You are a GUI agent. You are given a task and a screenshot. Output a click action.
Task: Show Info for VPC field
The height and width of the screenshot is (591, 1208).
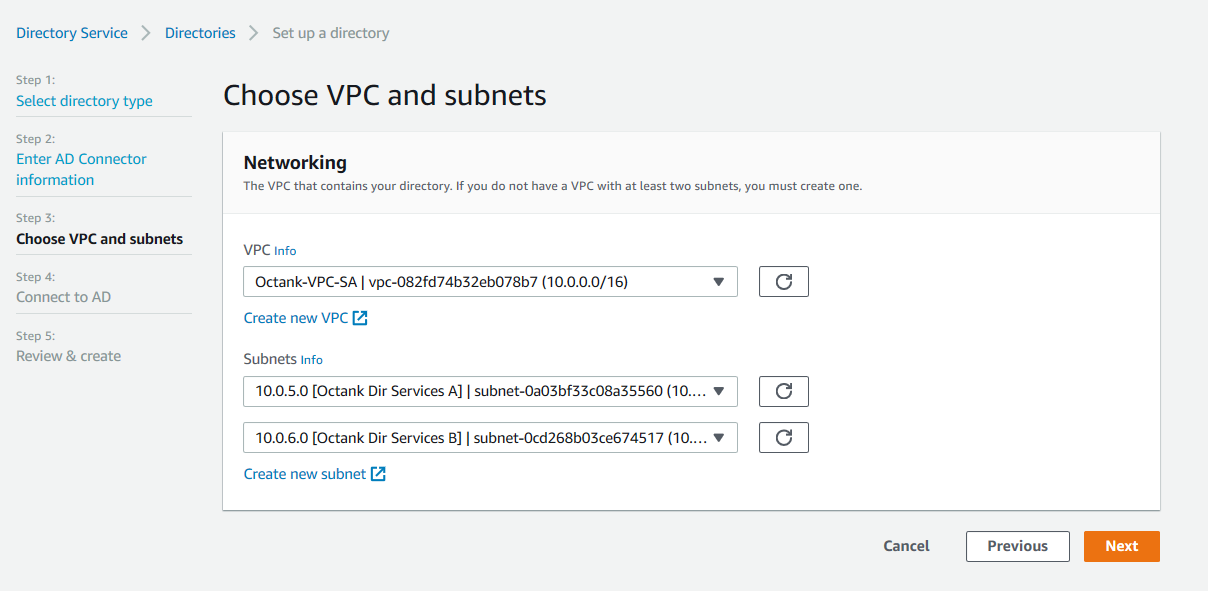[x=285, y=251]
